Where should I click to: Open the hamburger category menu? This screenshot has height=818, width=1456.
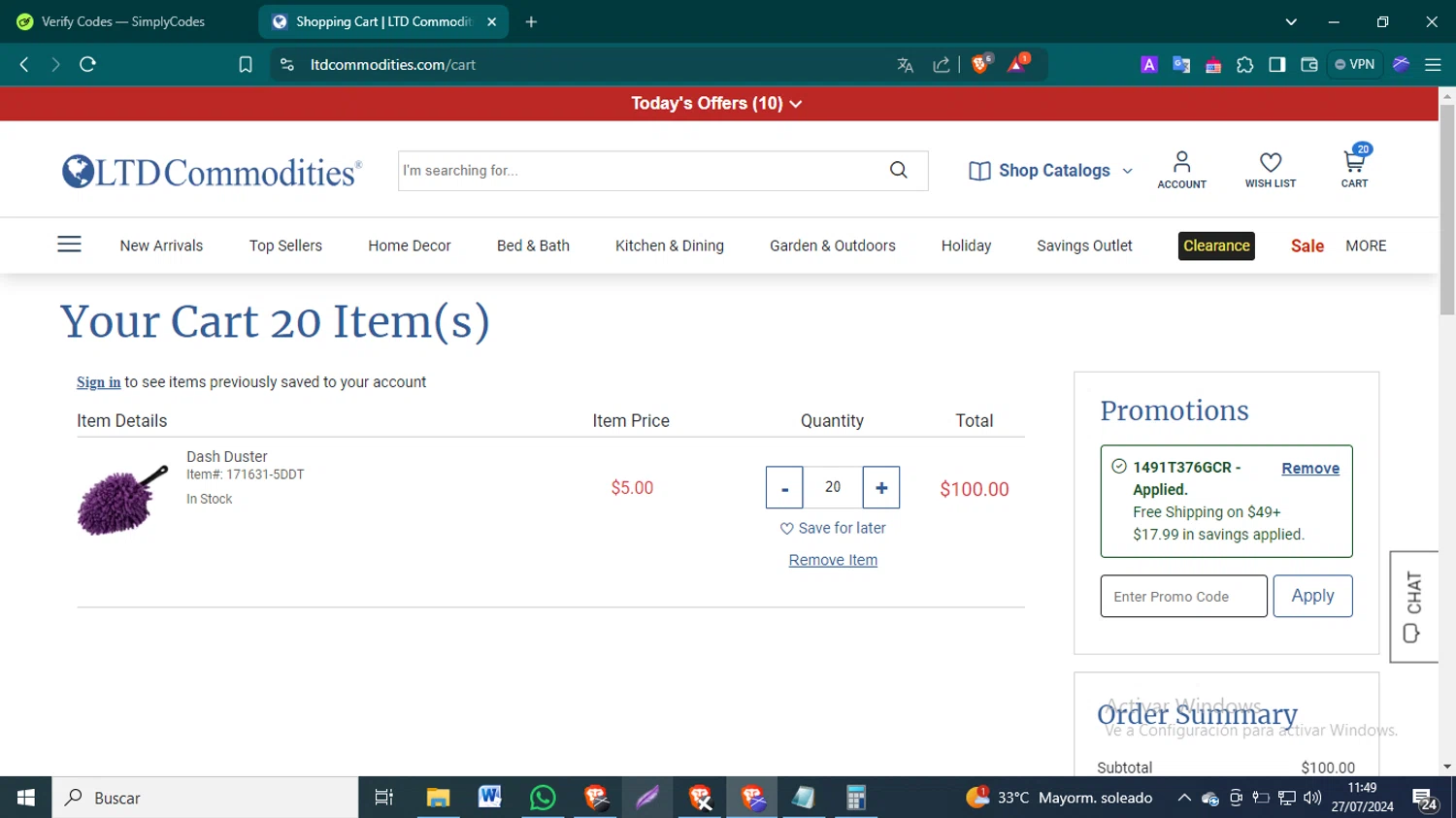click(x=69, y=245)
